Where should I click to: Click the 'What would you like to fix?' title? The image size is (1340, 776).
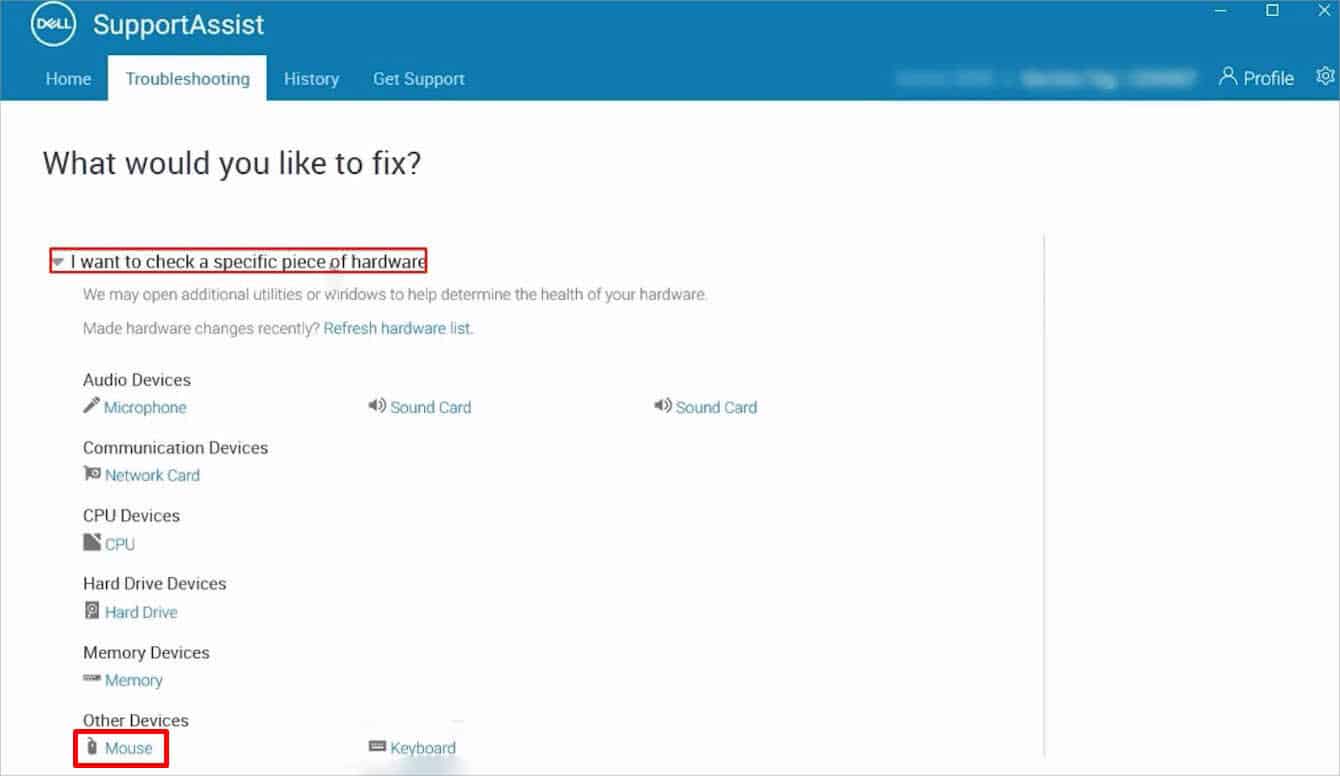[232, 164]
